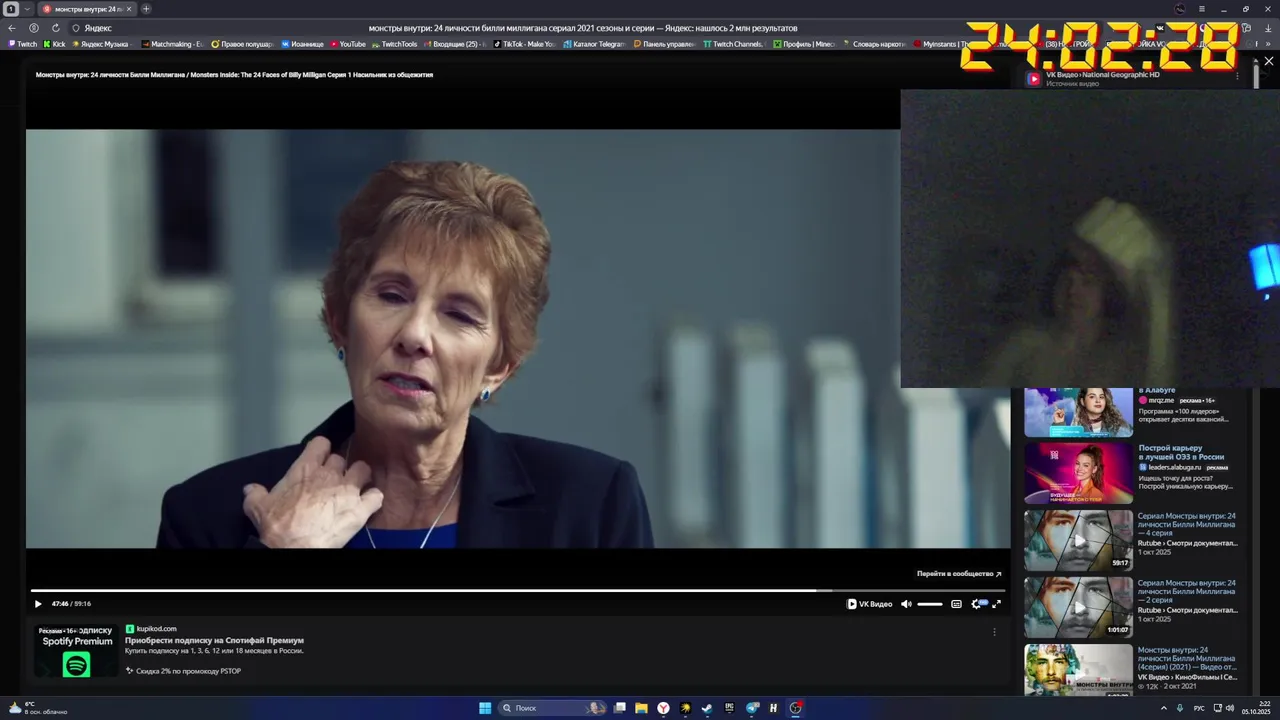Toggle video subtitles icon
This screenshot has height=720, width=1280.
(956, 604)
